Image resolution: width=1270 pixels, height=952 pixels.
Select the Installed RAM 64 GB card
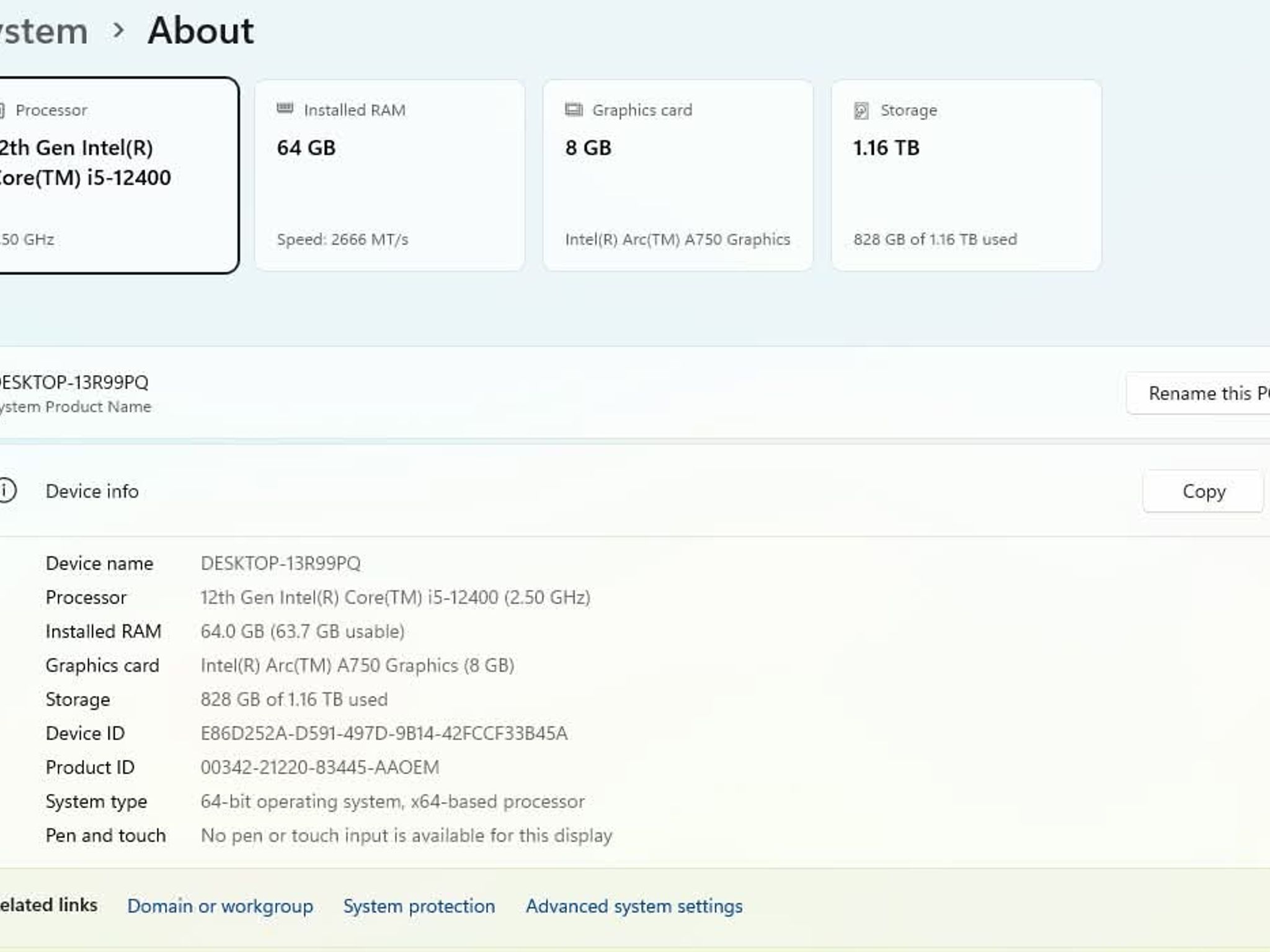[x=389, y=175]
